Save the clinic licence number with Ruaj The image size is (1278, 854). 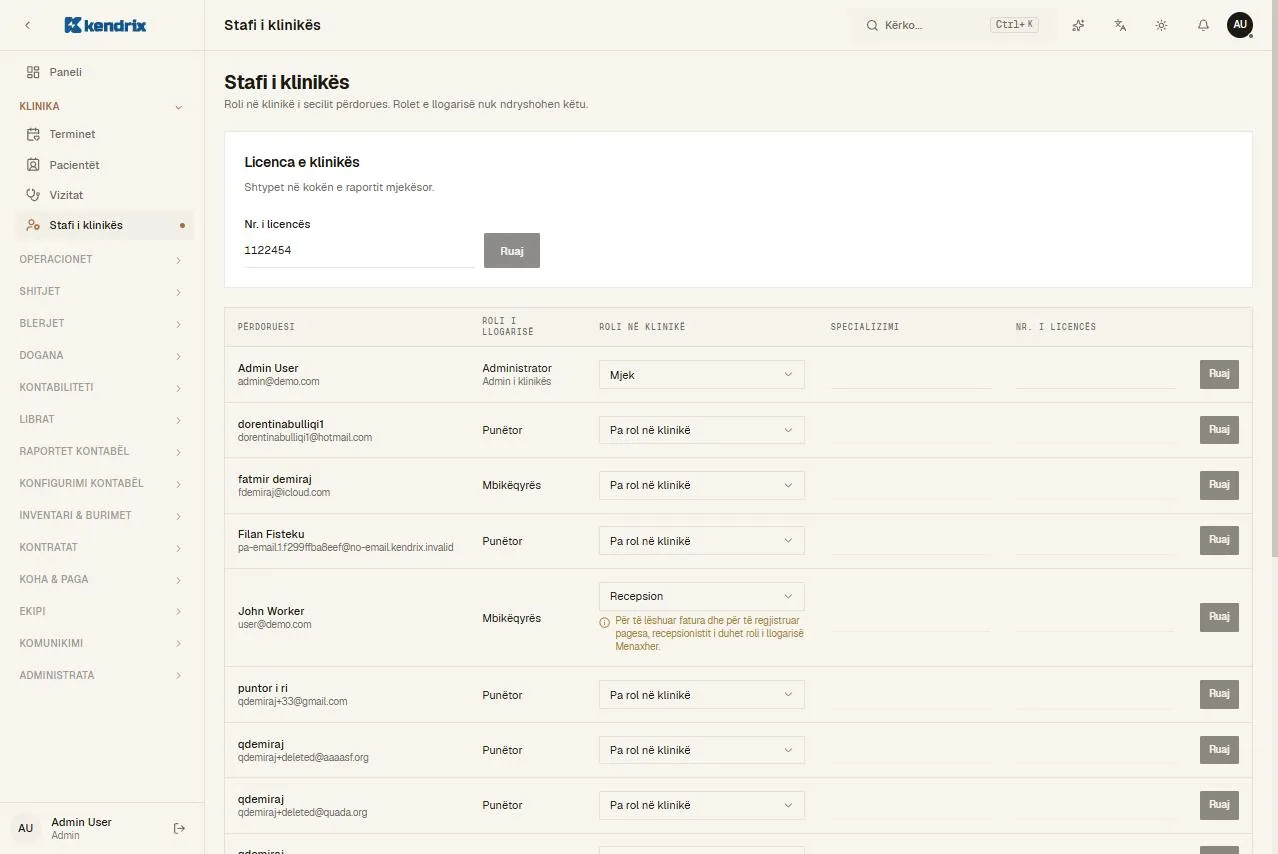(x=512, y=251)
